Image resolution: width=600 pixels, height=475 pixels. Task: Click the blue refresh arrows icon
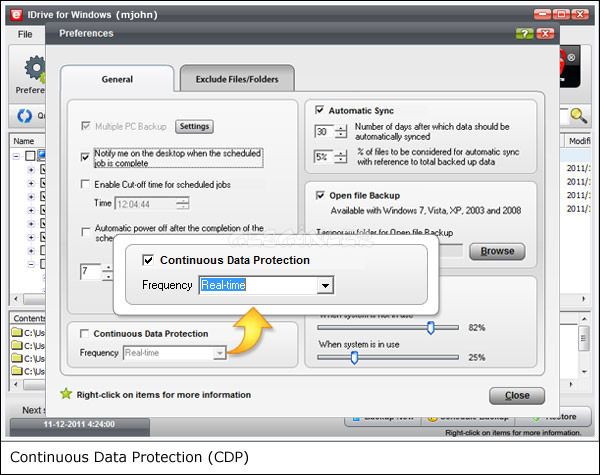coord(25,116)
